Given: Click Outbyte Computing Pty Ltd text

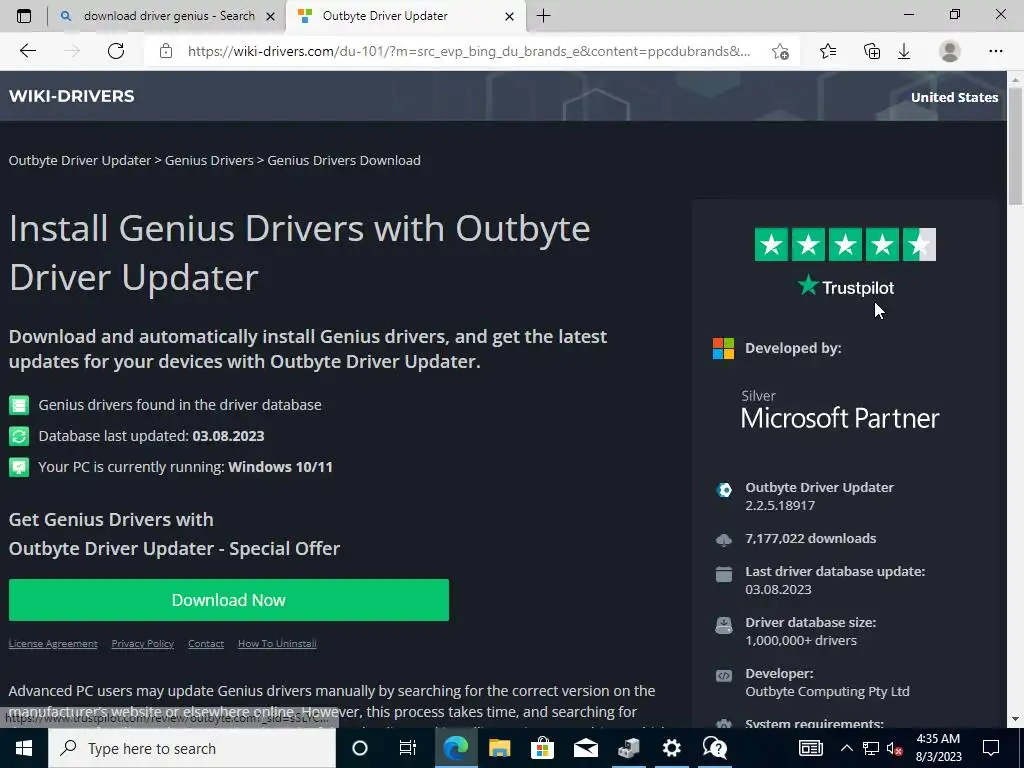Looking at the screenshot, I should [827, 692].
